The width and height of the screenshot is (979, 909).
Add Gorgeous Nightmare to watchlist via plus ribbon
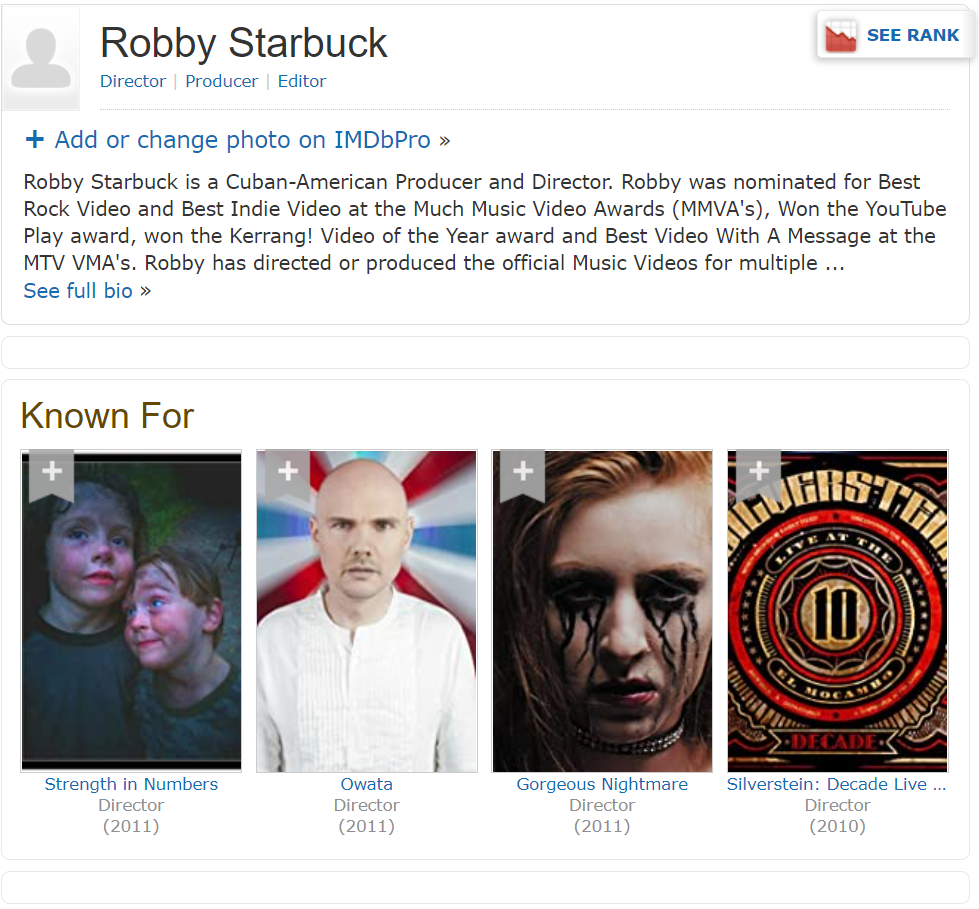(x=523, y=474)
